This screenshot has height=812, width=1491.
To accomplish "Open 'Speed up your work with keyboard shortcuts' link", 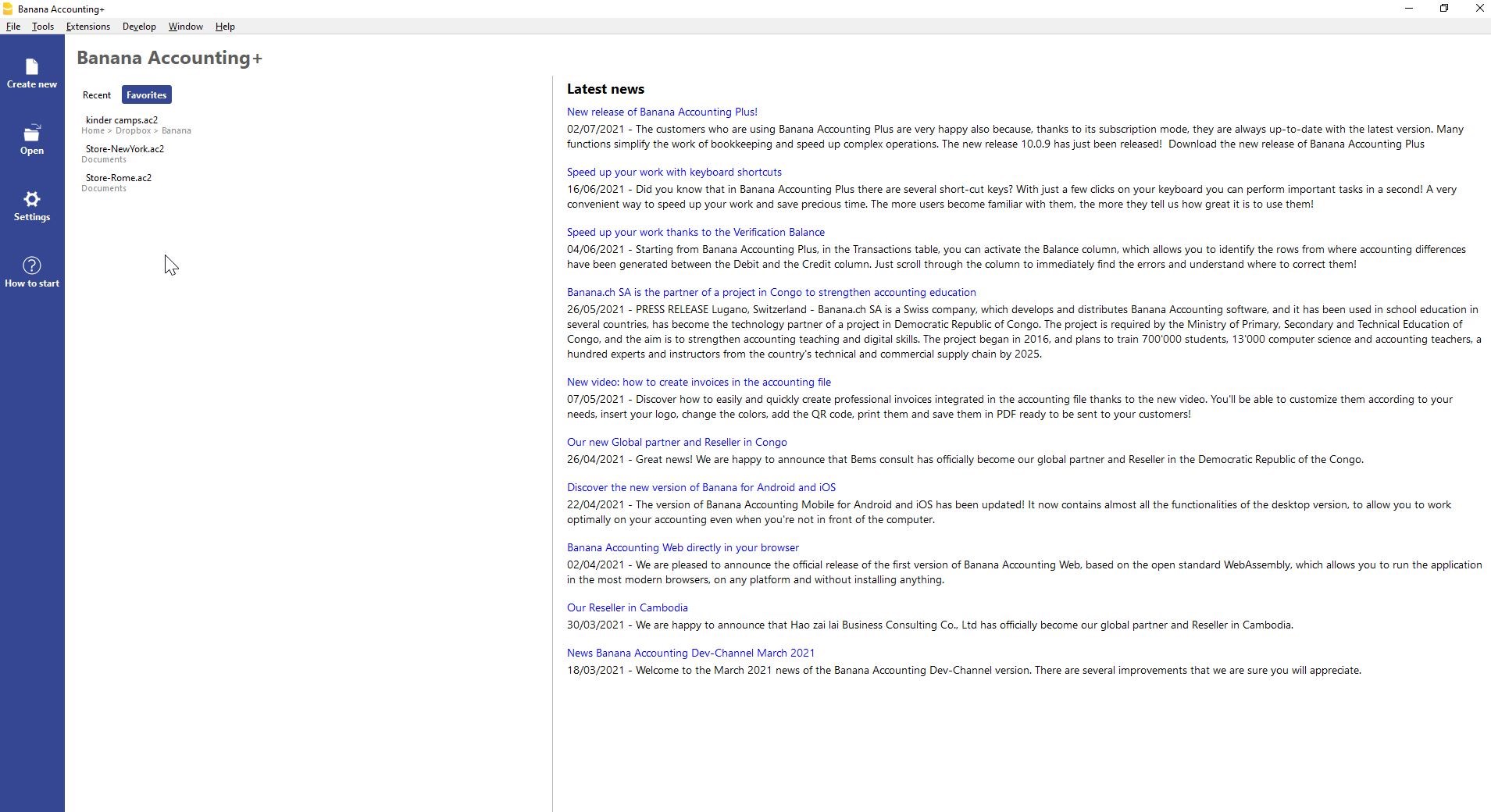I will tap(674, 173).
